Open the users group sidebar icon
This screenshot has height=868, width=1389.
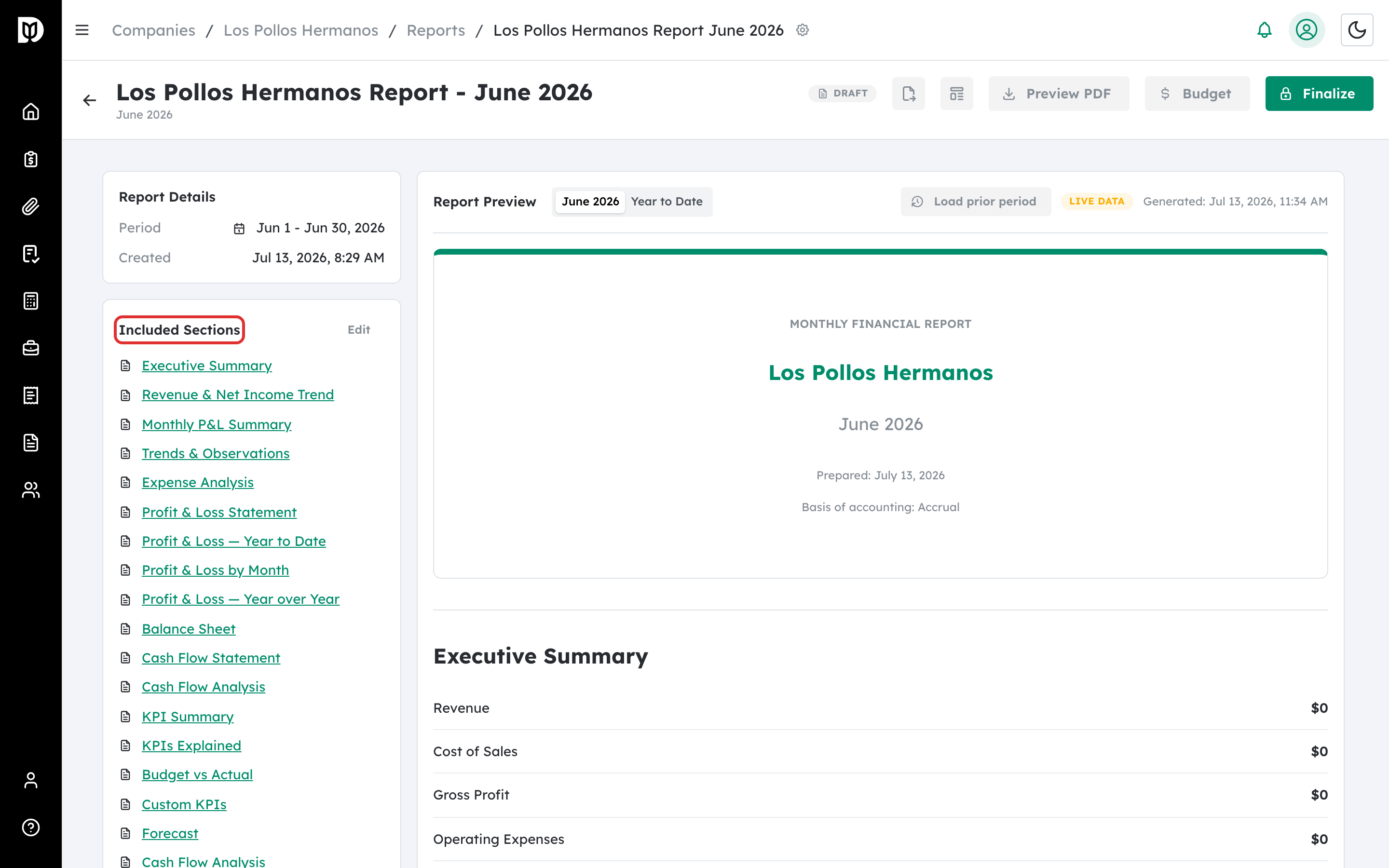click(x=30, y=489)
